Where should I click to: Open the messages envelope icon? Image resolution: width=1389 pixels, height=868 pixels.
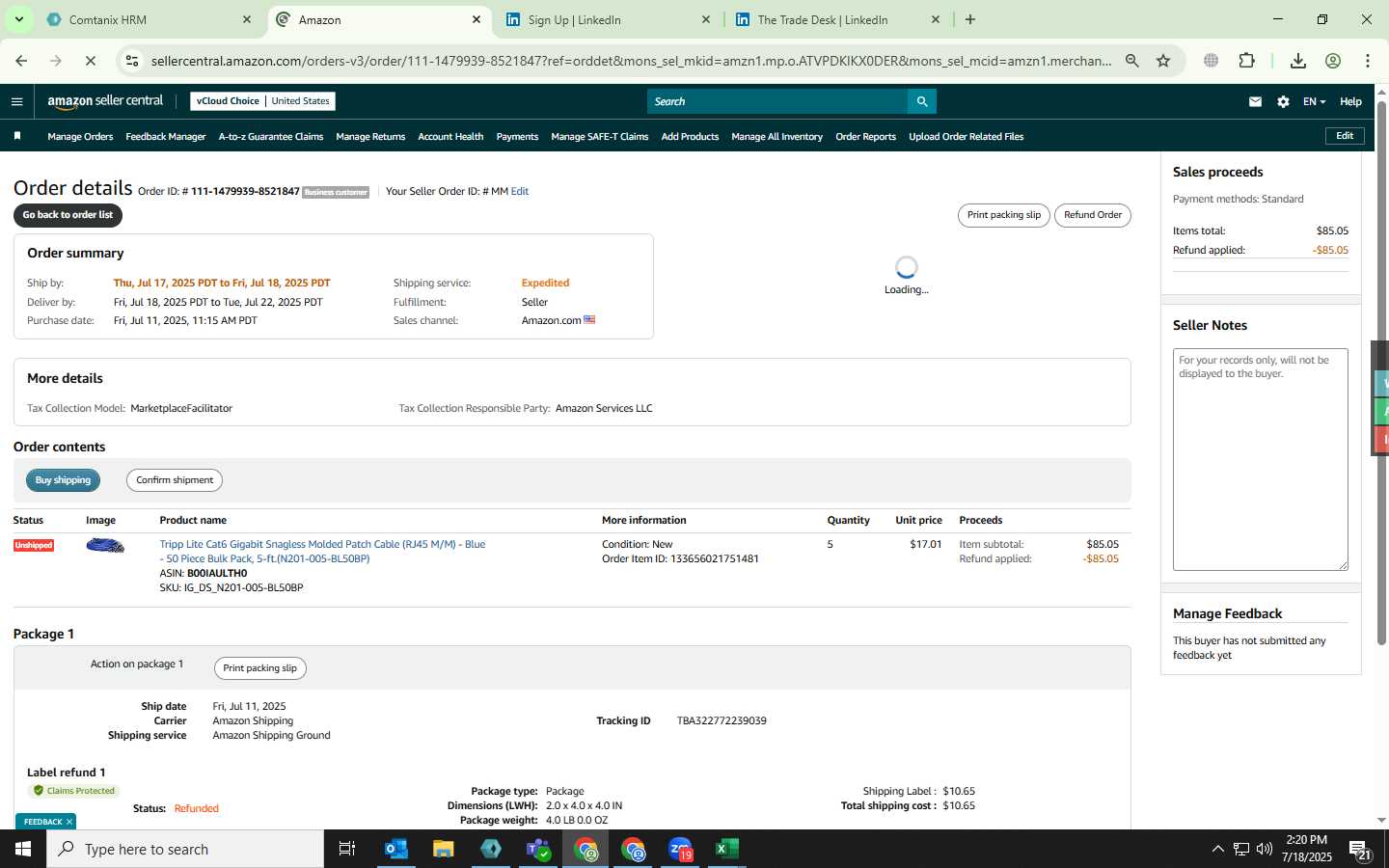(x=1255, y=101)
